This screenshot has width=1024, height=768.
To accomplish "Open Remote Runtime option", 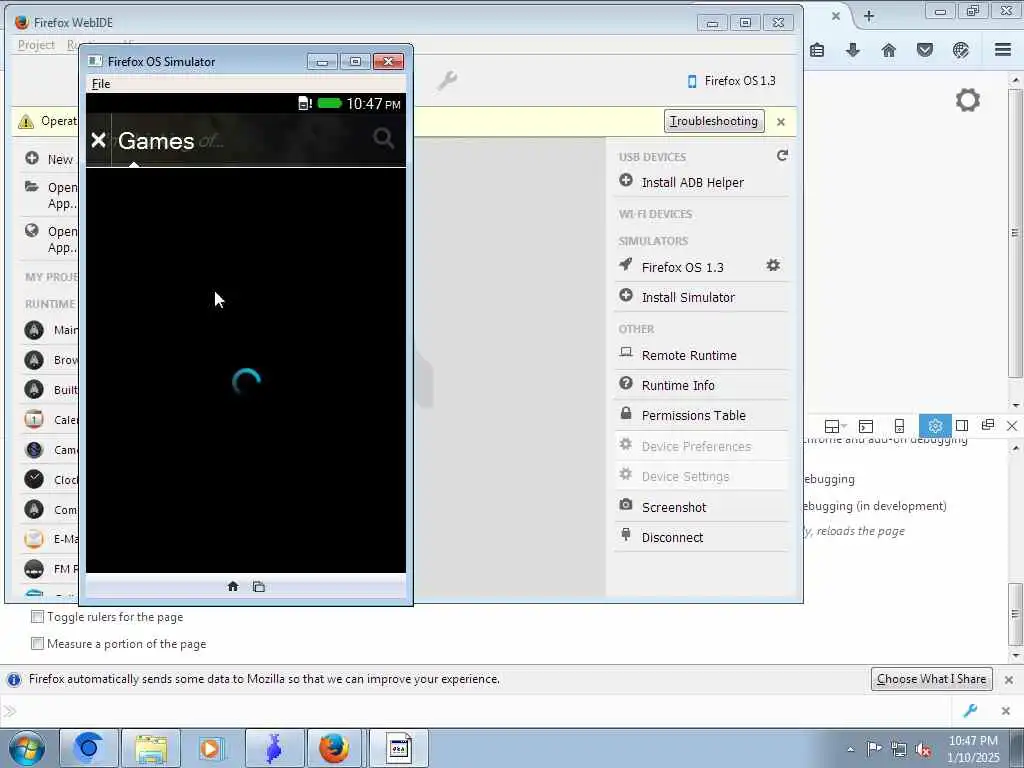I will click(x=701, y=355).
